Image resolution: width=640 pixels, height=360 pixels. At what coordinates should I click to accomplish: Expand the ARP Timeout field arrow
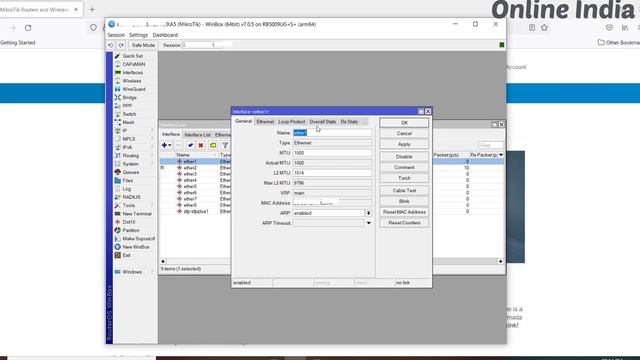tap(368, 223)
